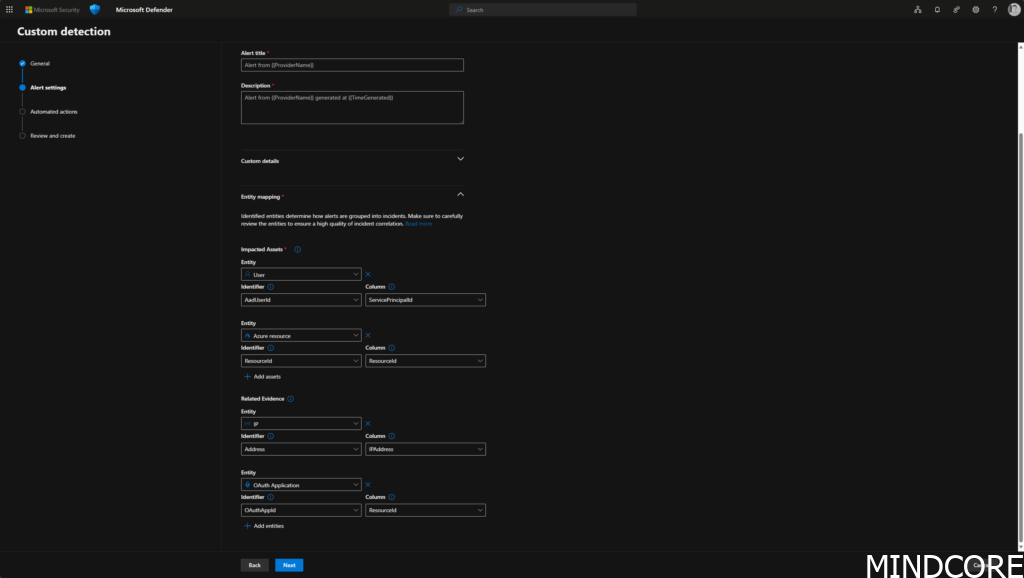Image resolution: width=1024 pixels, height=578 pixels.
Task: Open the Read more link
Action: coord(419,224)
